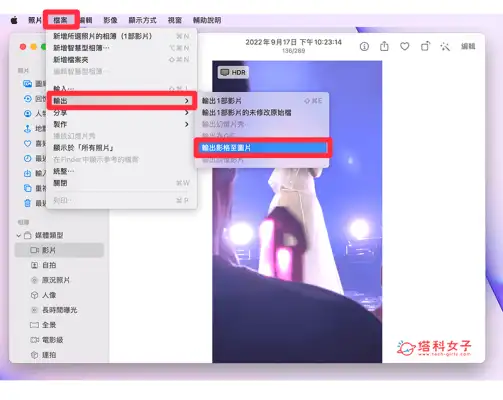The height and width of the screenshot is (400, 503).
Task: Open the Favorites heart sidebar icon
Action: click(x=27, y=143)
